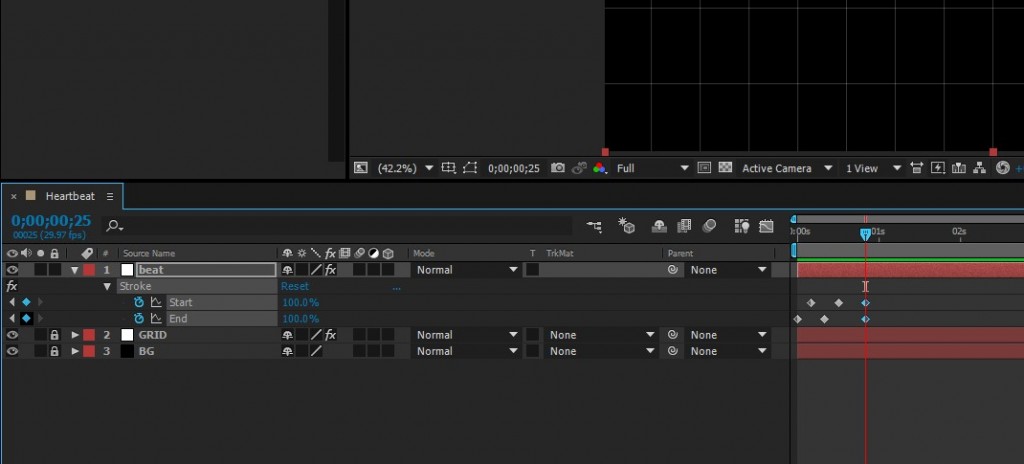Toggle the Stroke effect fx switch
Screen dimensions: 1024x464
tap(12, 286)
